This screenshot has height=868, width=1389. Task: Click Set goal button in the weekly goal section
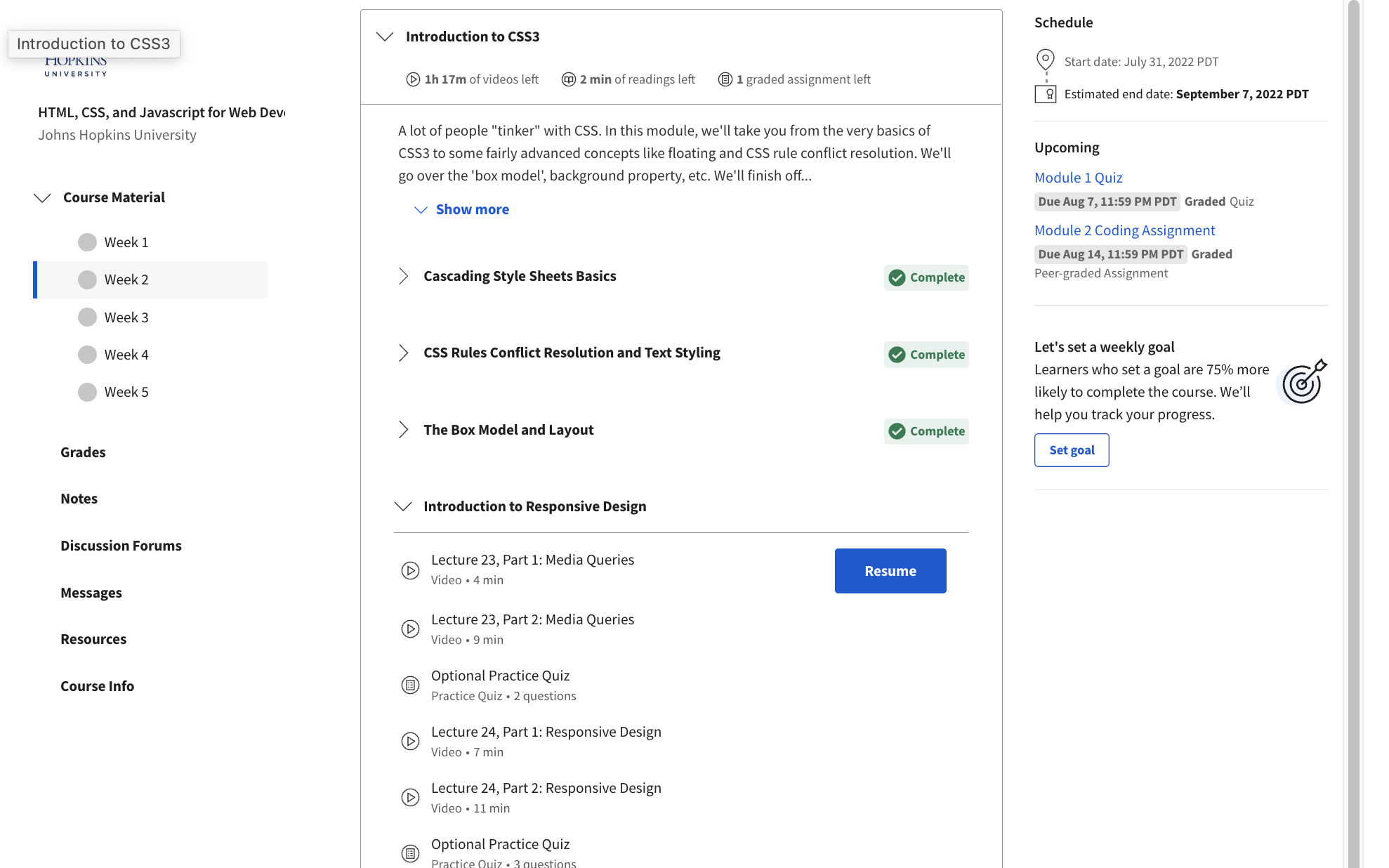tap(1071, 449)
